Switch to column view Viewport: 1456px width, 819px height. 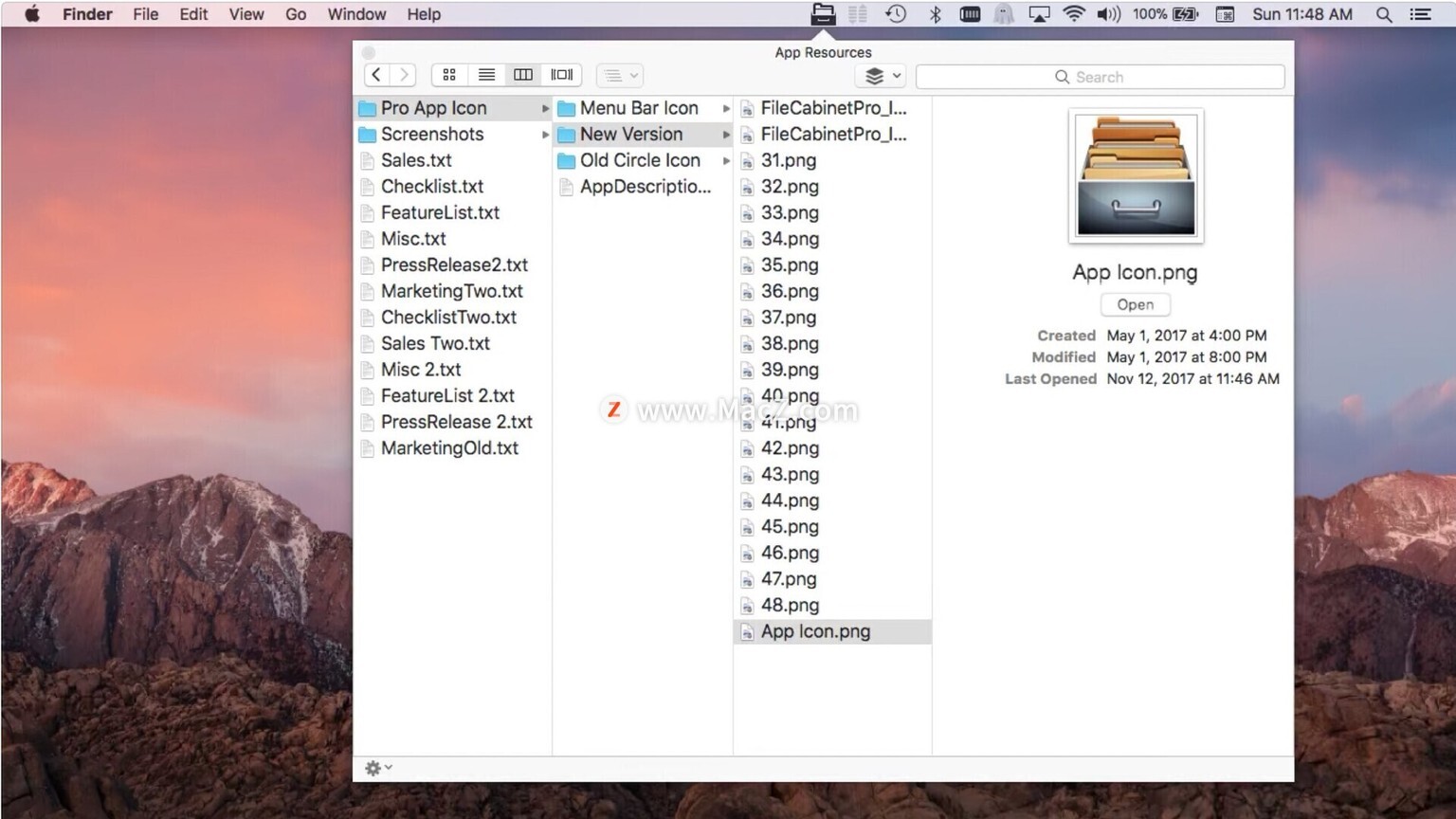(x=523, y=75)
